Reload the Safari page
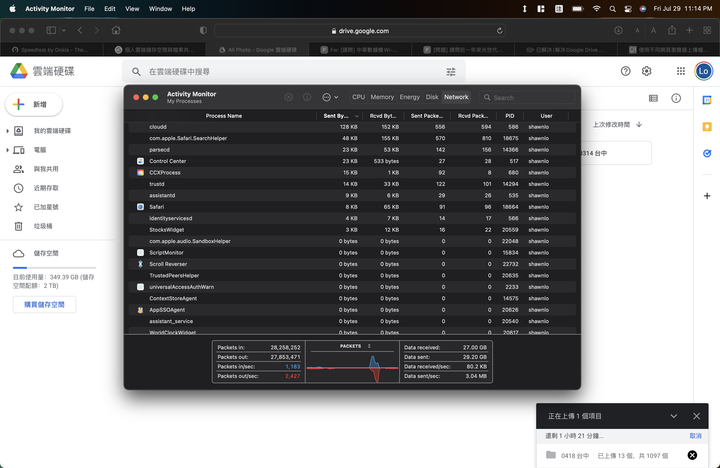This screenshot has width=720, height=468. coord(500,31)
